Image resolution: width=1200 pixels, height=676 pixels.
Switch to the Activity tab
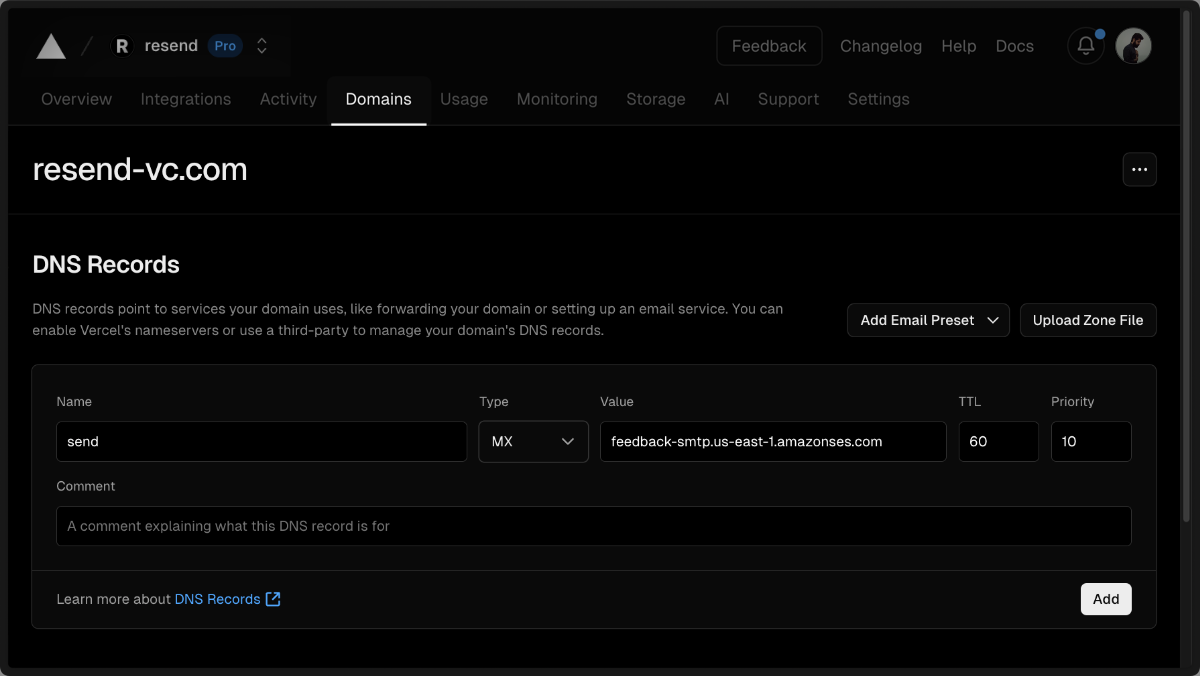click(x=288, y=99)
